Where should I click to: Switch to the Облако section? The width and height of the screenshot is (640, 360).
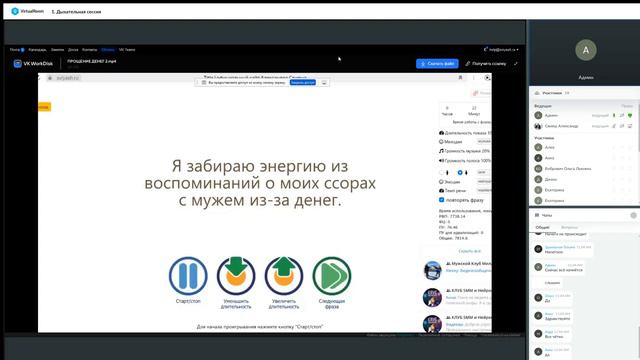click(x=108, y=50)
